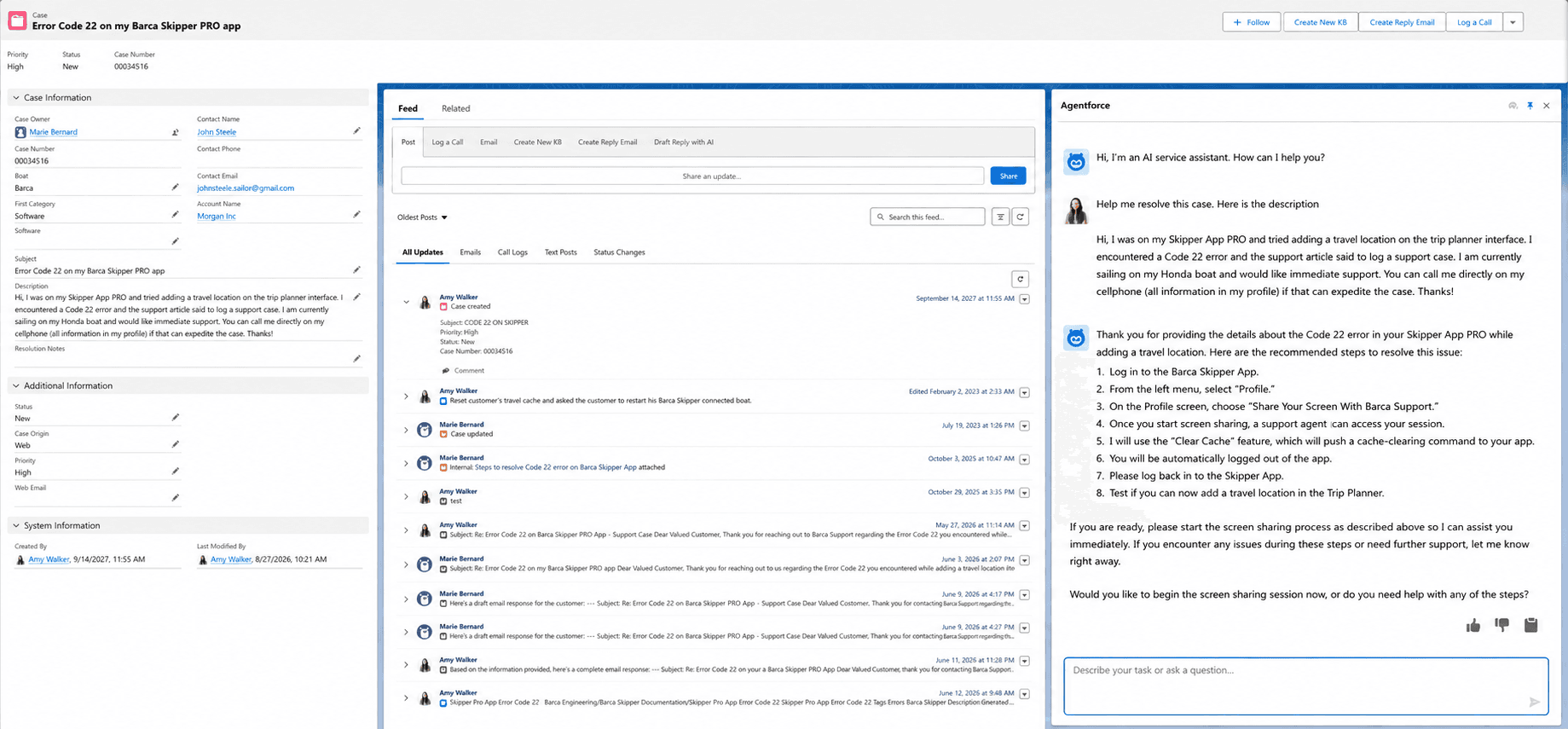Expand Amy Walker's test post
This screenshot has height=729, width=1568.
click(x=406, y=497)
